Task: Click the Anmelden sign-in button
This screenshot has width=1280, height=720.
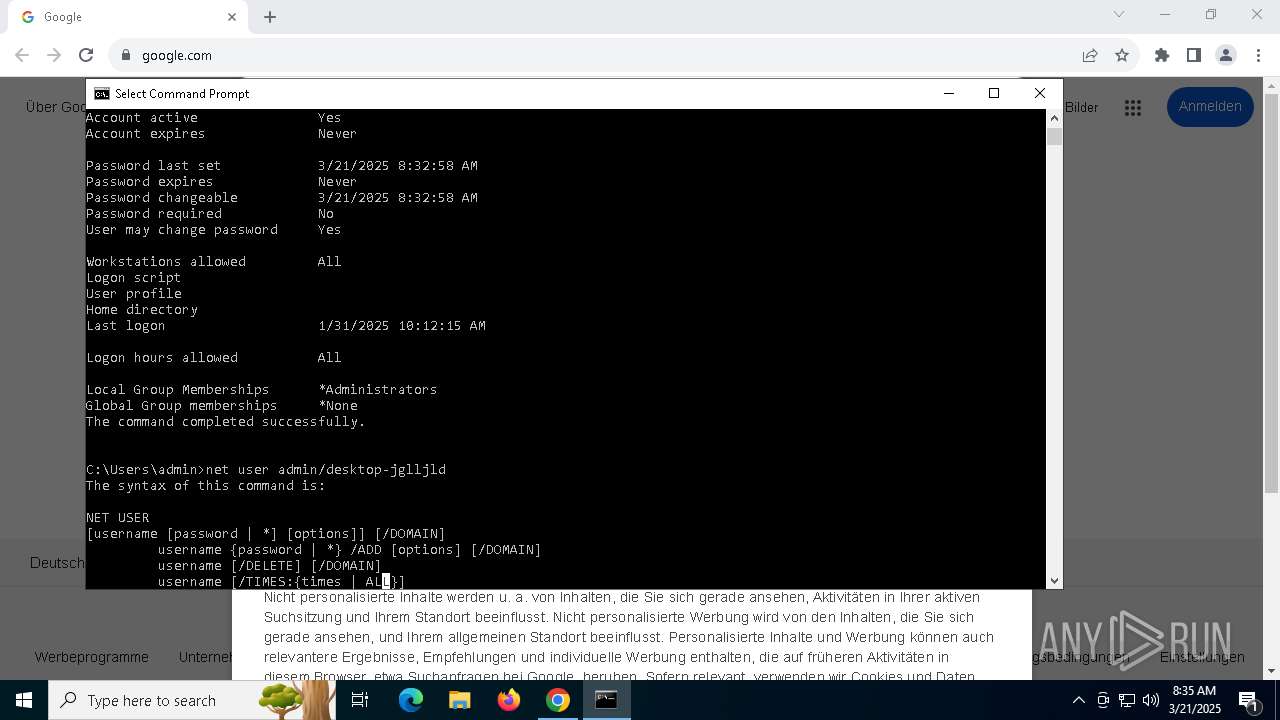Action: pyautogui.click(x=1210, y=107)
